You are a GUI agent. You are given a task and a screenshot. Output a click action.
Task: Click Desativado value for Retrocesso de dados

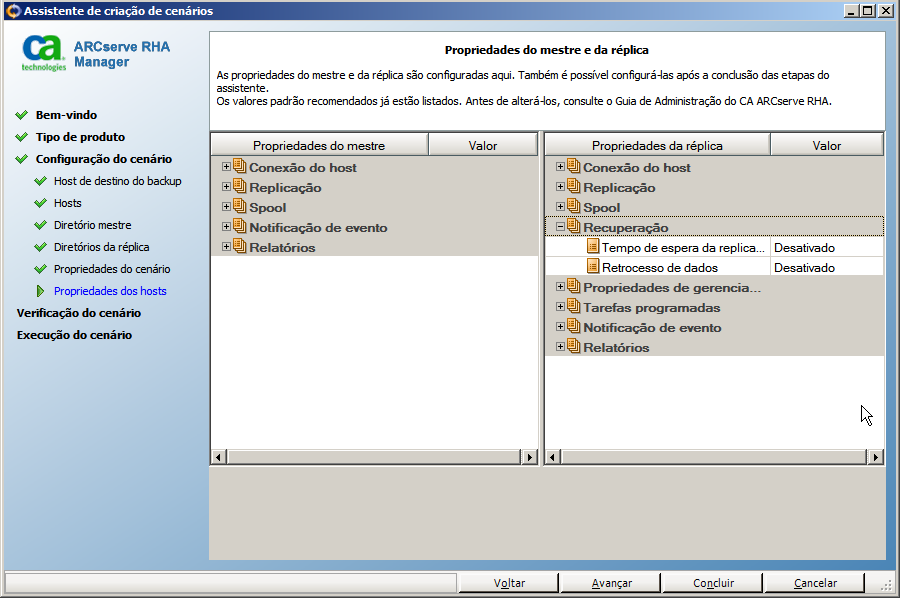[804, 268]
